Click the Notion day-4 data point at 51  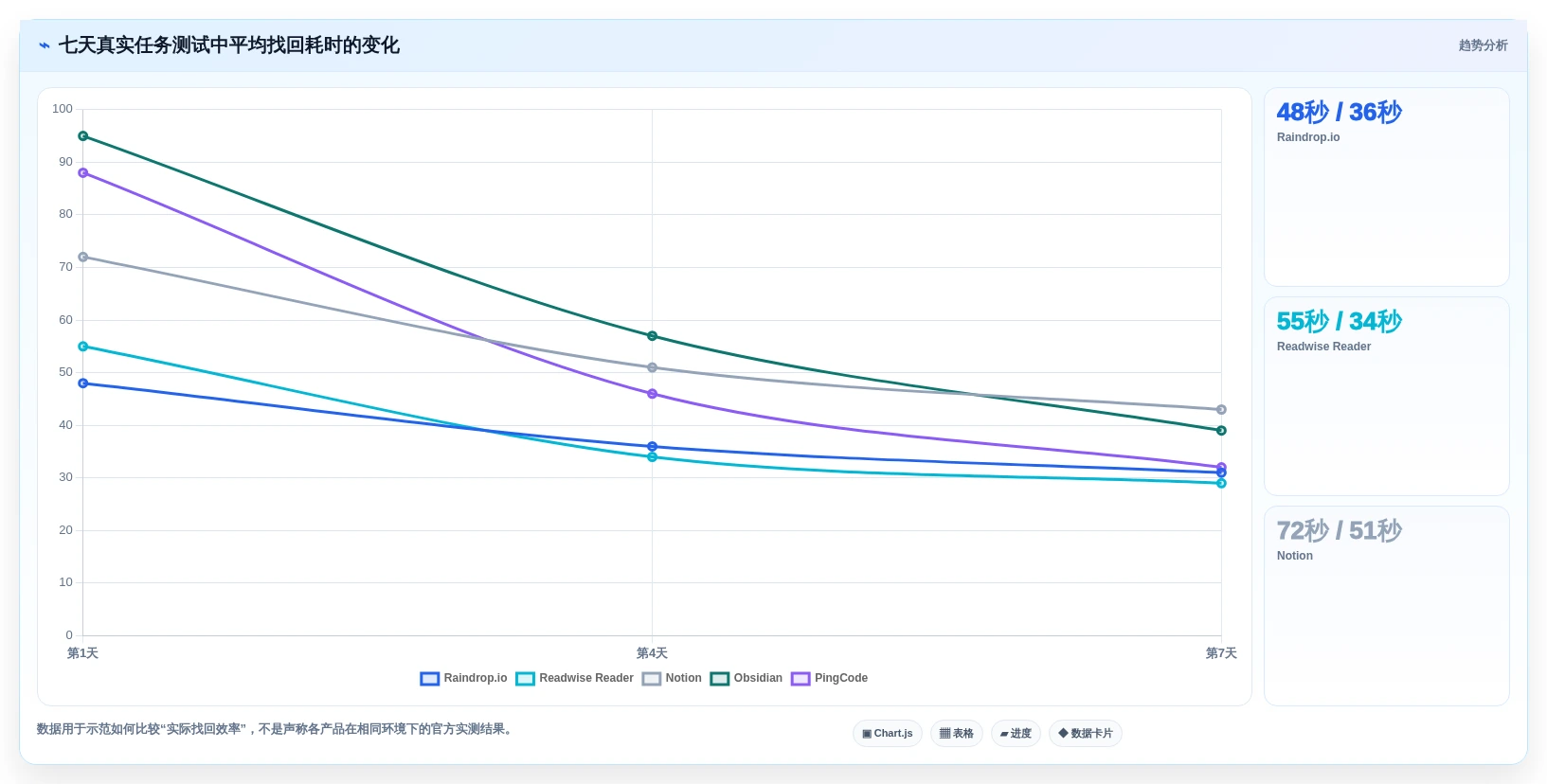click(652, 367)
